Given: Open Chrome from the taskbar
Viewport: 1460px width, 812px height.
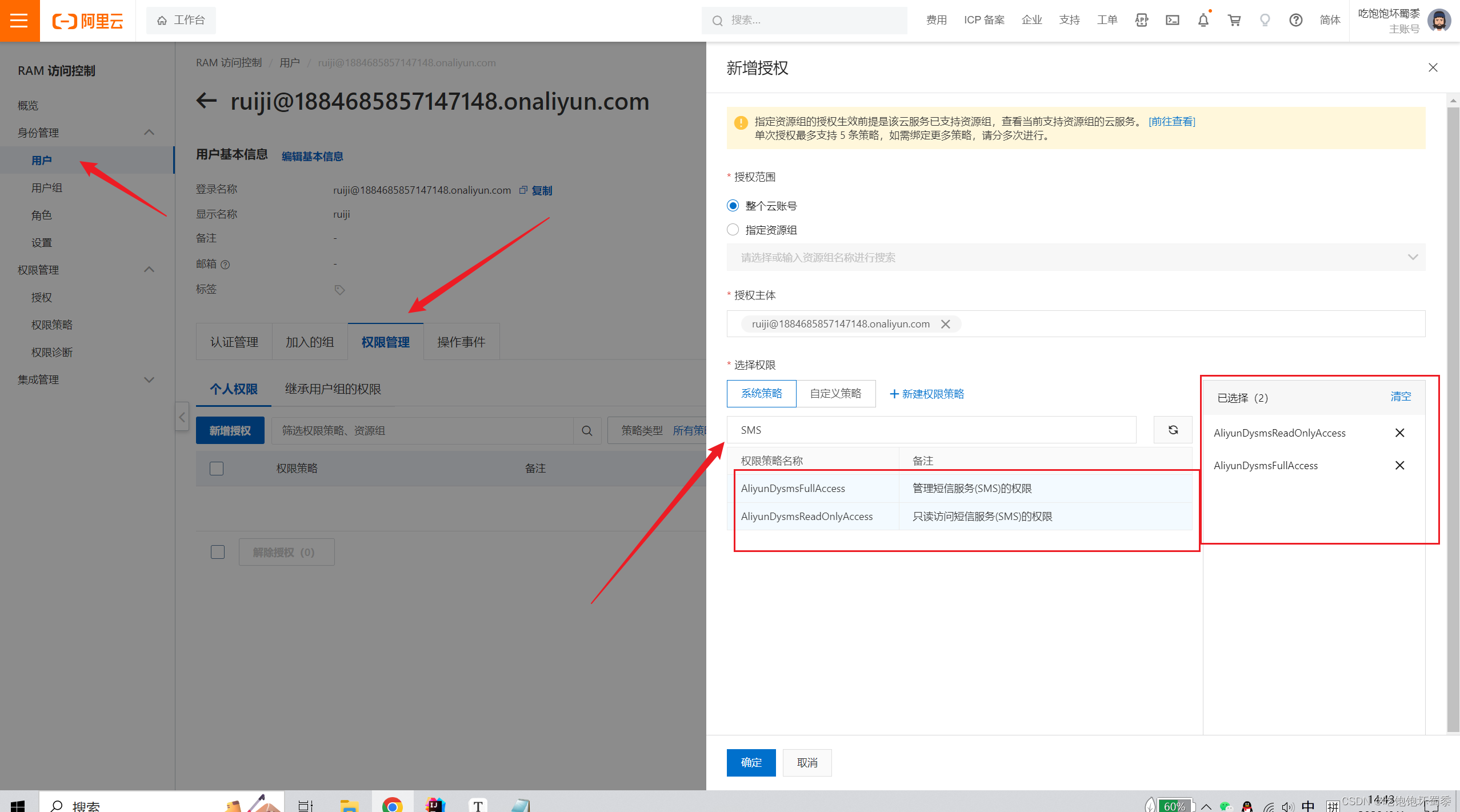Looking at the screenshot, I should tap(392, 805).
